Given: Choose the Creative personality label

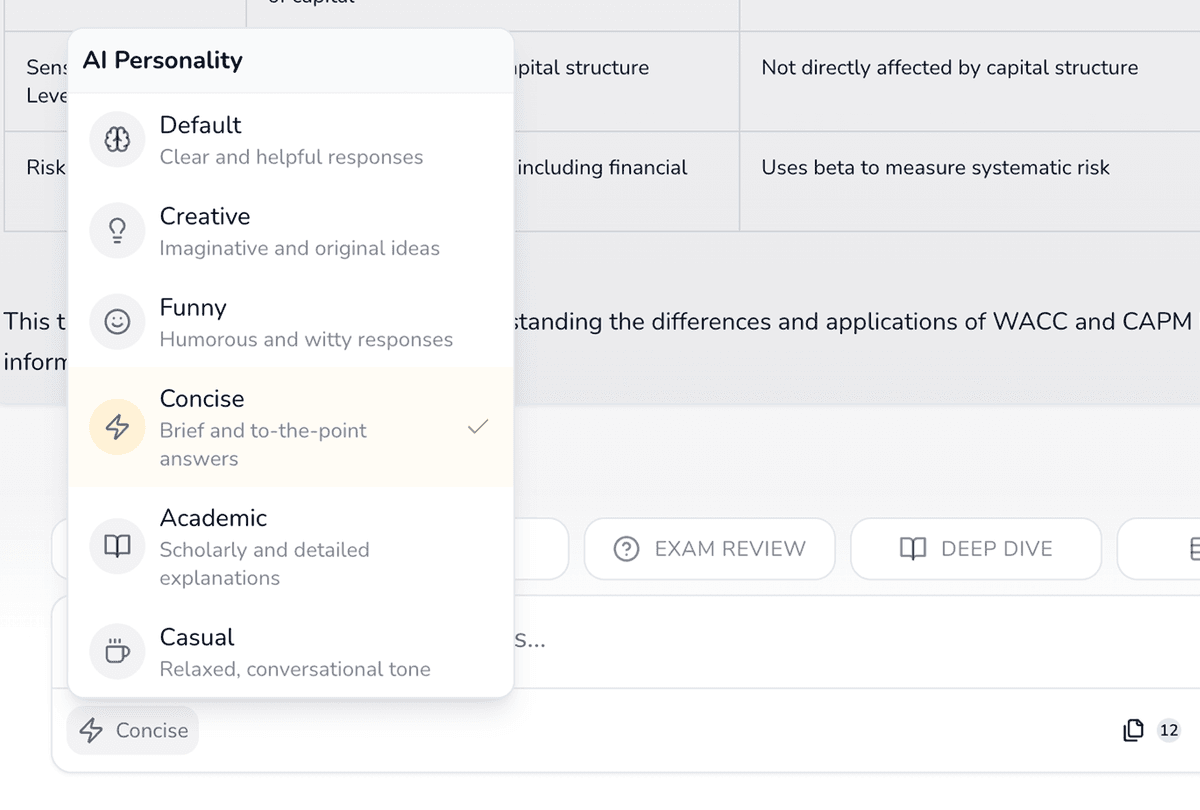Looking at the screenshot, I should click(205, 217).
